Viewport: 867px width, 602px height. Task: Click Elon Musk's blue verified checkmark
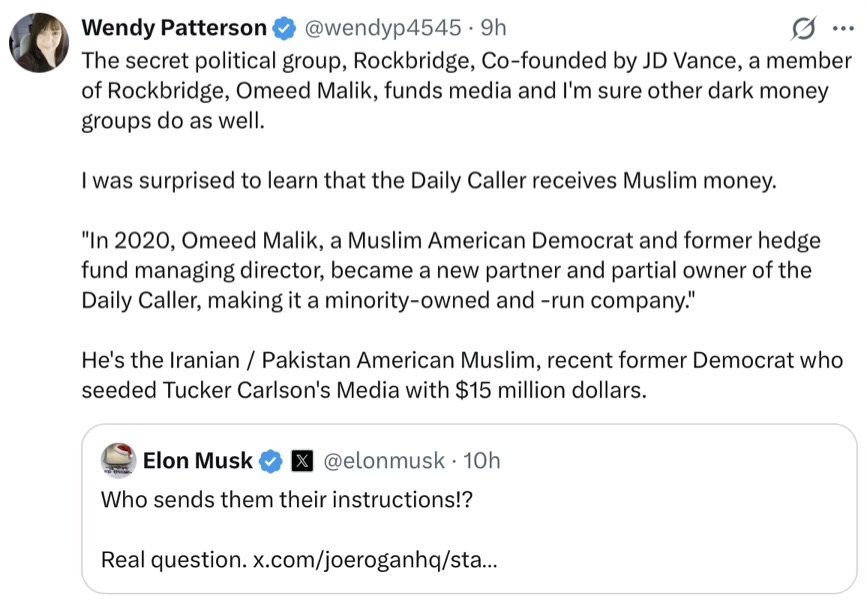270,461
